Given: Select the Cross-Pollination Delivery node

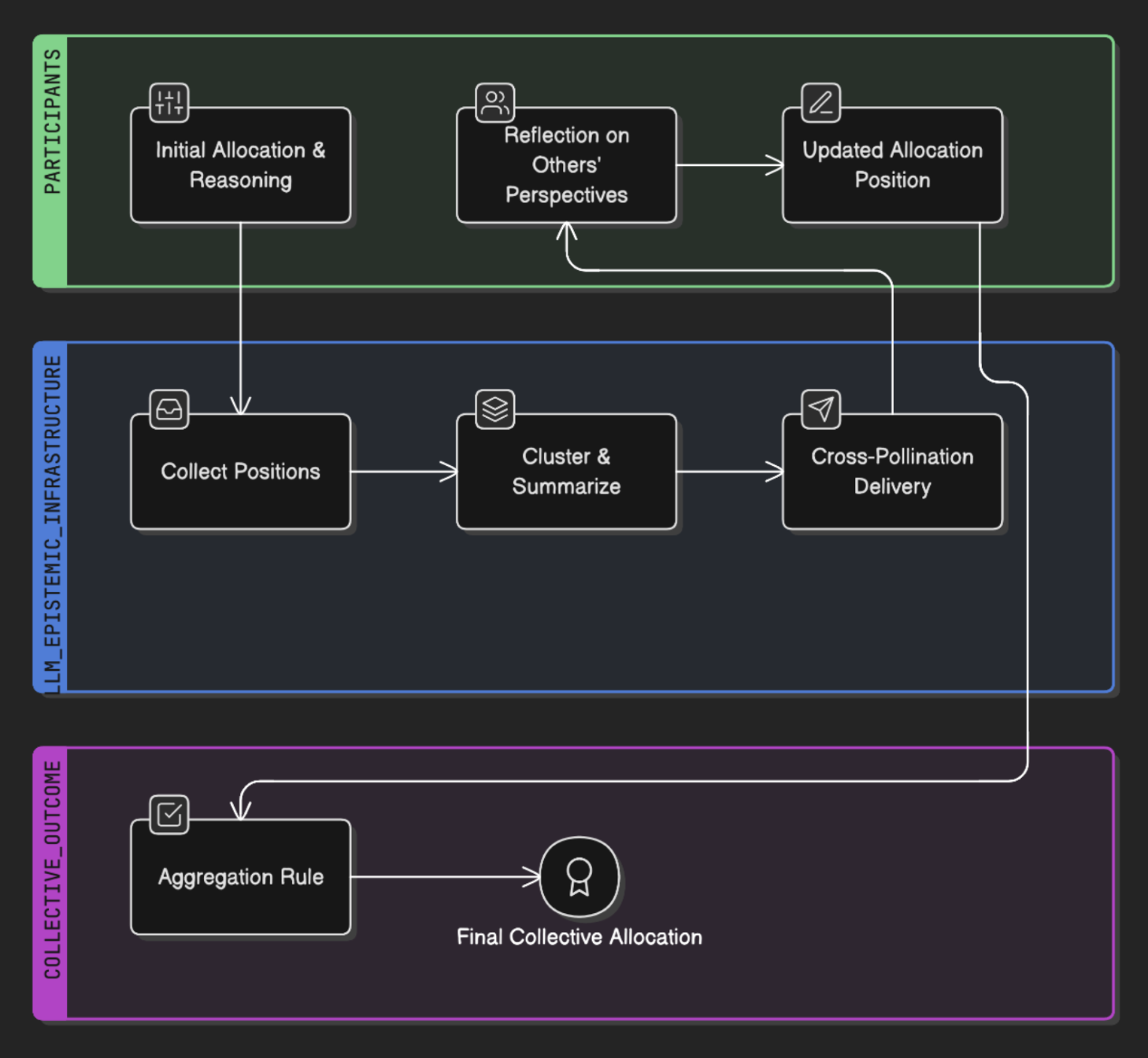Looking at the screenshot, I should tap(893, 472).
